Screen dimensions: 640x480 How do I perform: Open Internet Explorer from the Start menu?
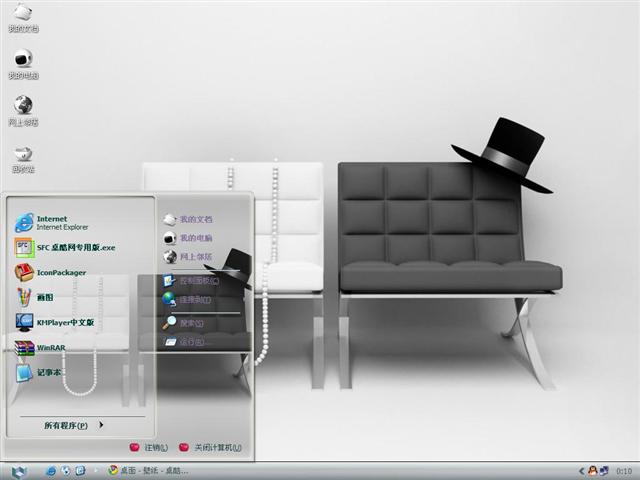pyautogui.click(x=60, y=222)
